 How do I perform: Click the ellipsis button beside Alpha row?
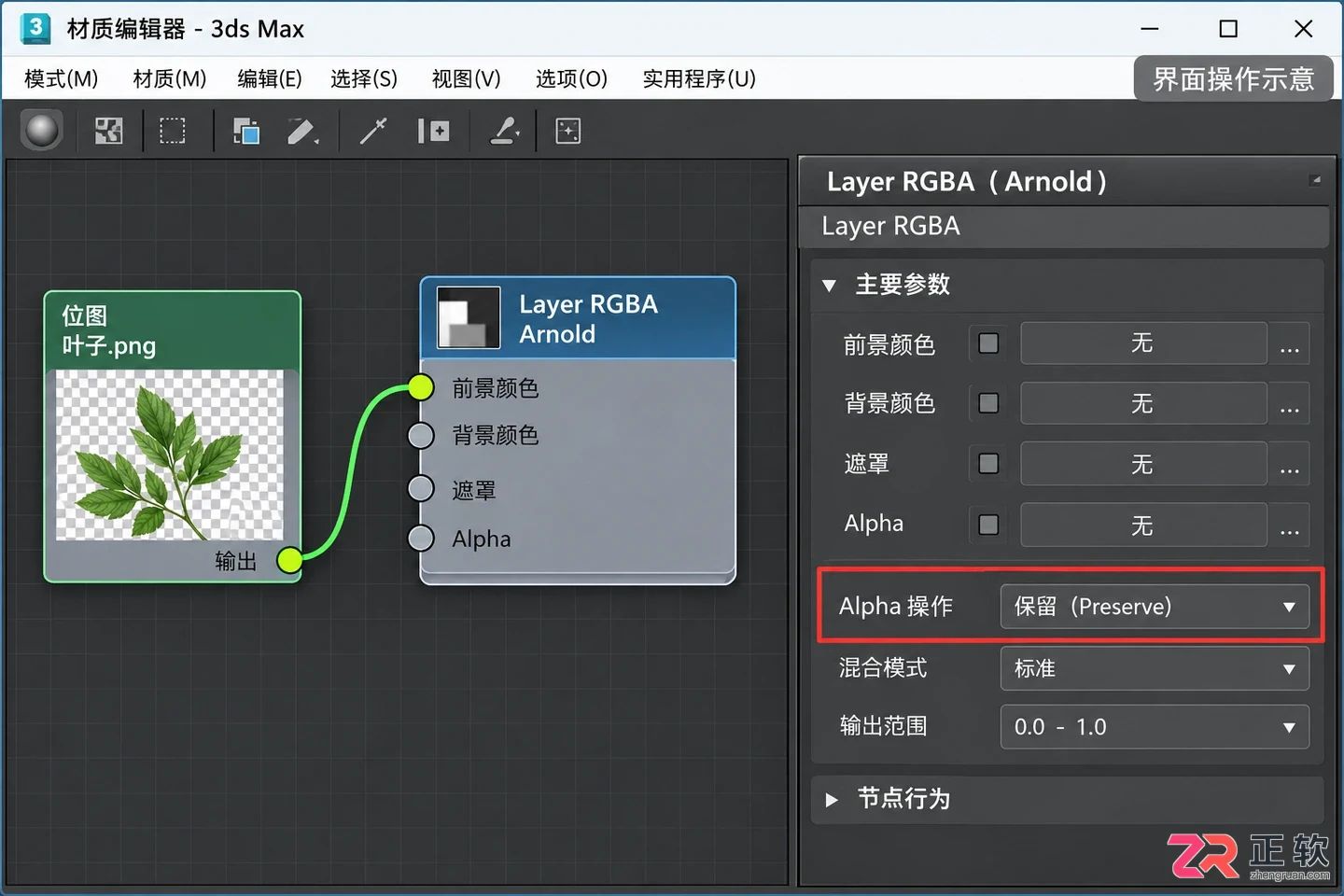tap(1290, 525)
